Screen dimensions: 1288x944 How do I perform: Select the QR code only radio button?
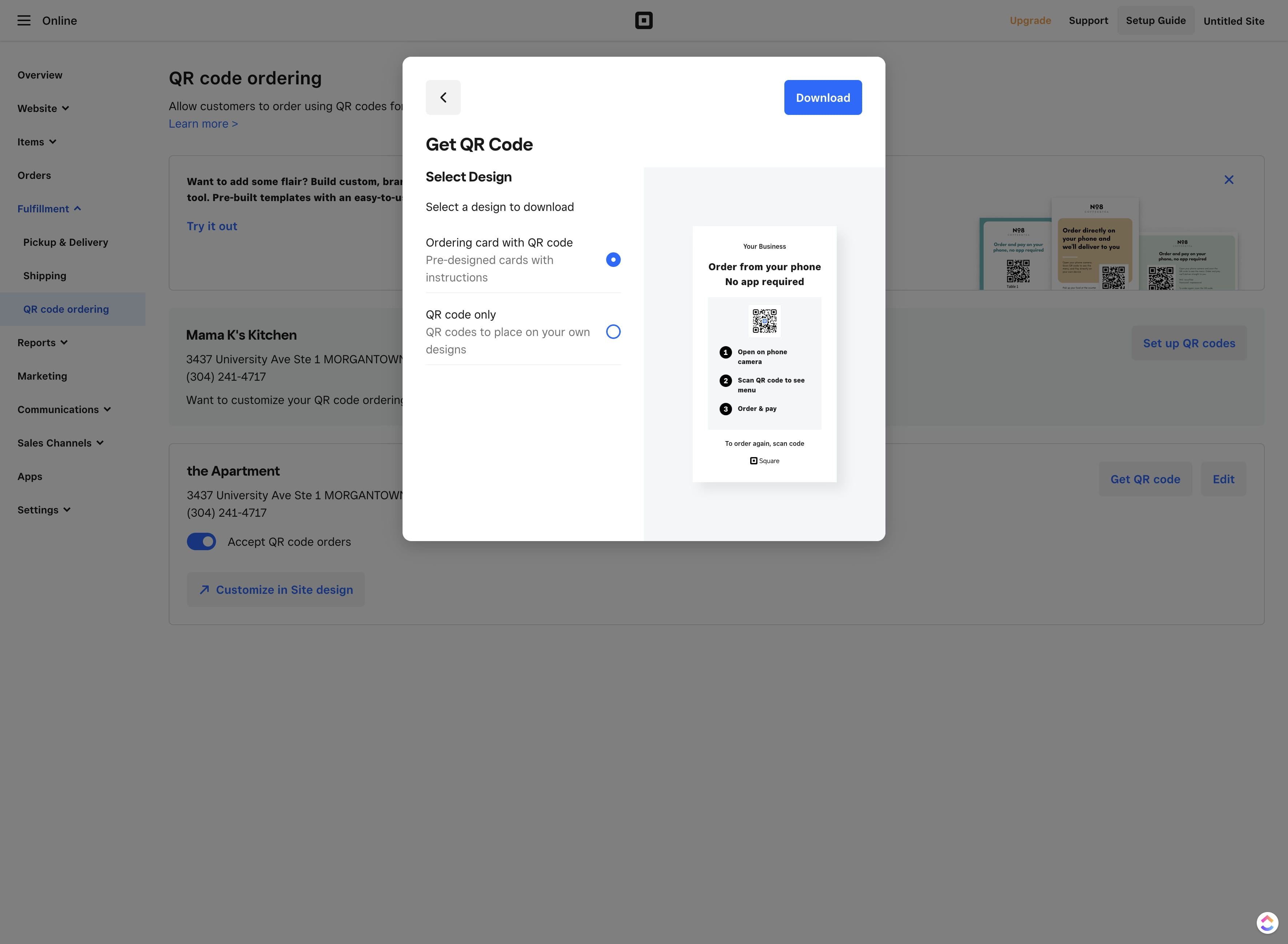point(613,332)
